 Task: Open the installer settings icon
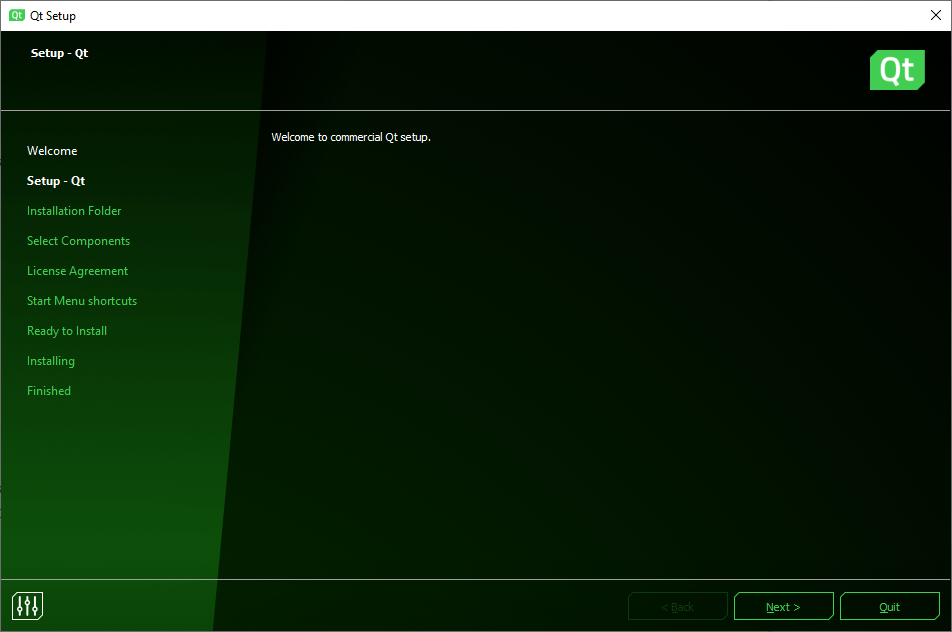coord(28,605)
